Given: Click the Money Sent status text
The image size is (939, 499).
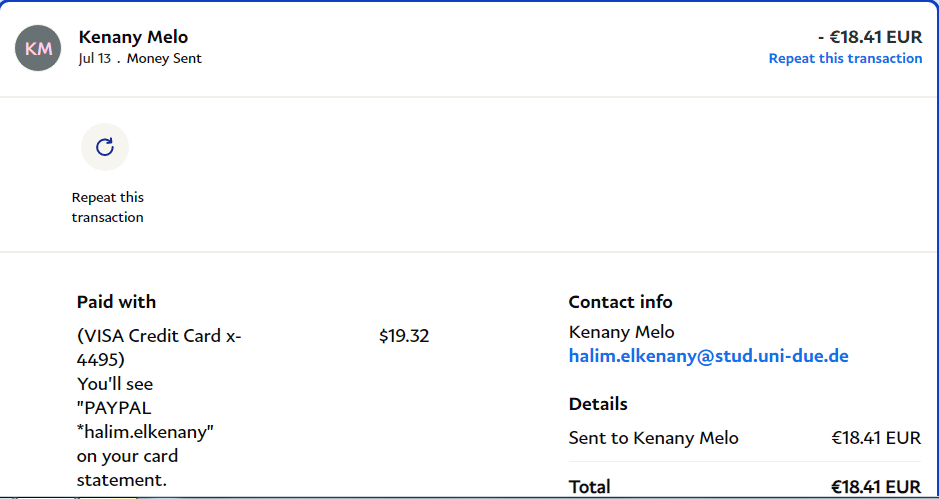Looking at the screenshot, I should tap(164, 59).
